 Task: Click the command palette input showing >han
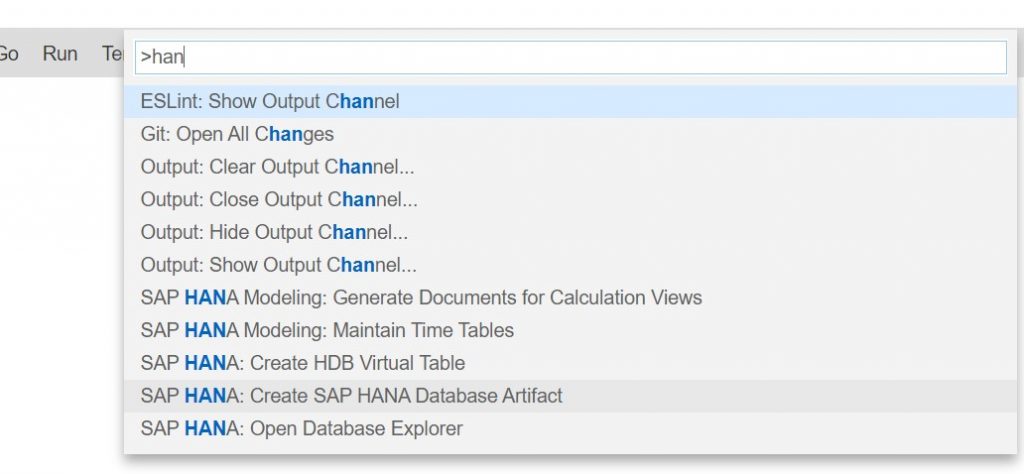[x=571, y=57]
